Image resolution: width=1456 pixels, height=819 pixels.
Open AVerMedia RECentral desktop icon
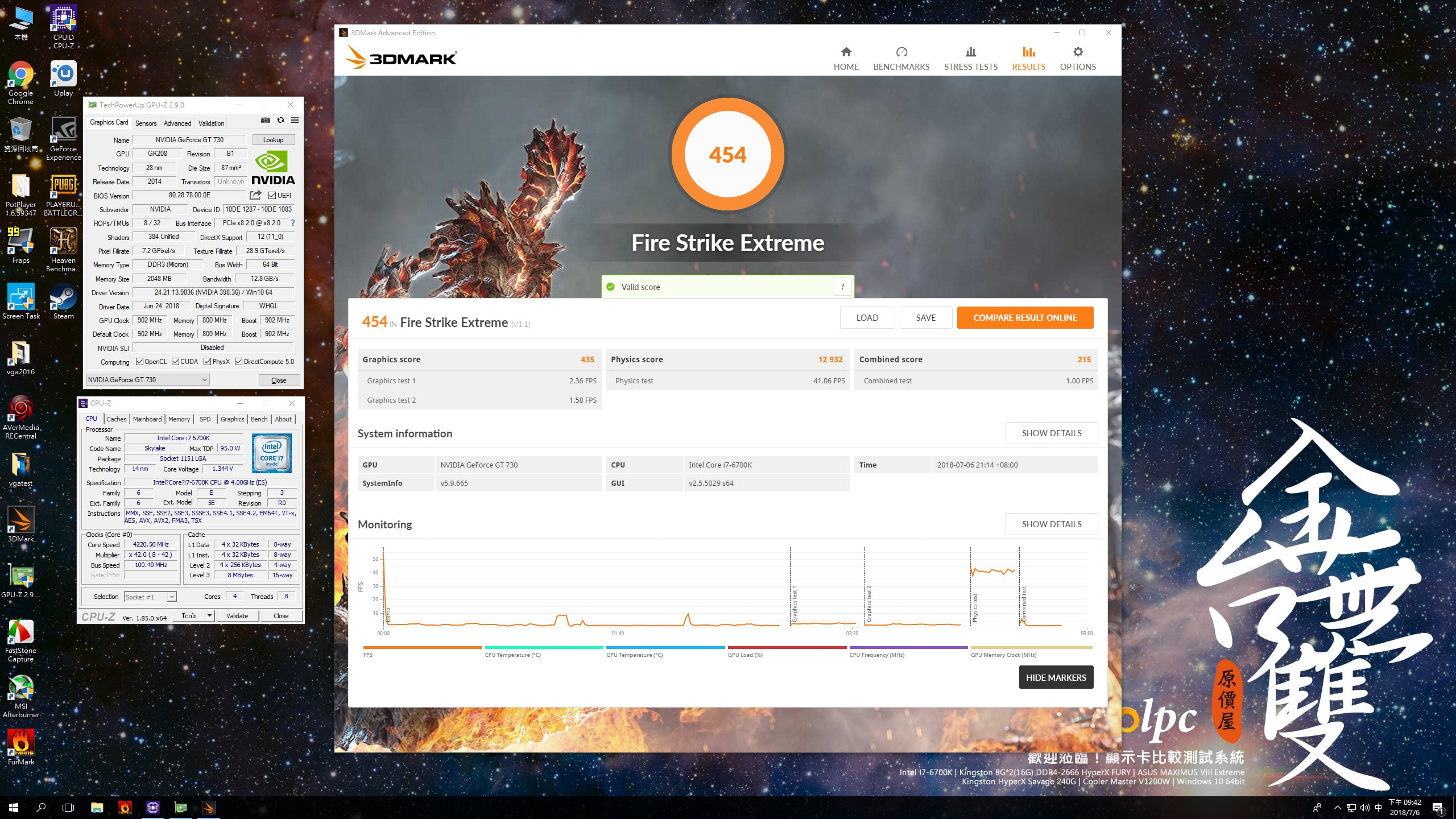click(20, 417)
